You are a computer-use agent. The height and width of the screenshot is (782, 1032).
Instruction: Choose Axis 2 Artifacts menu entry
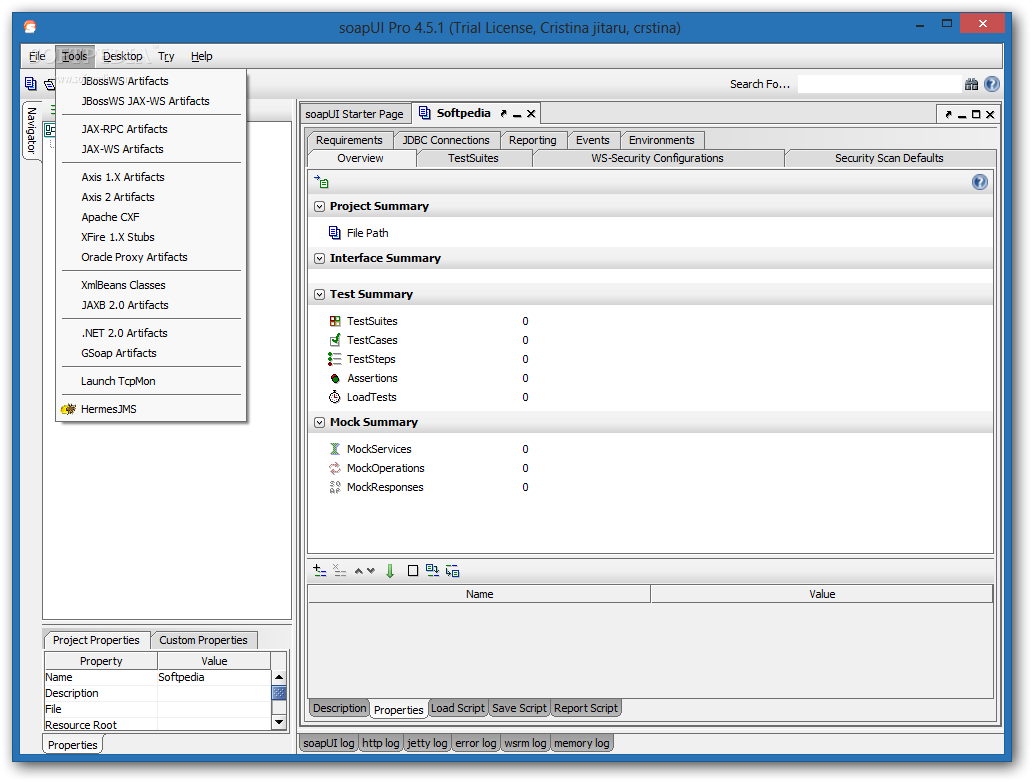pos(118,197)
